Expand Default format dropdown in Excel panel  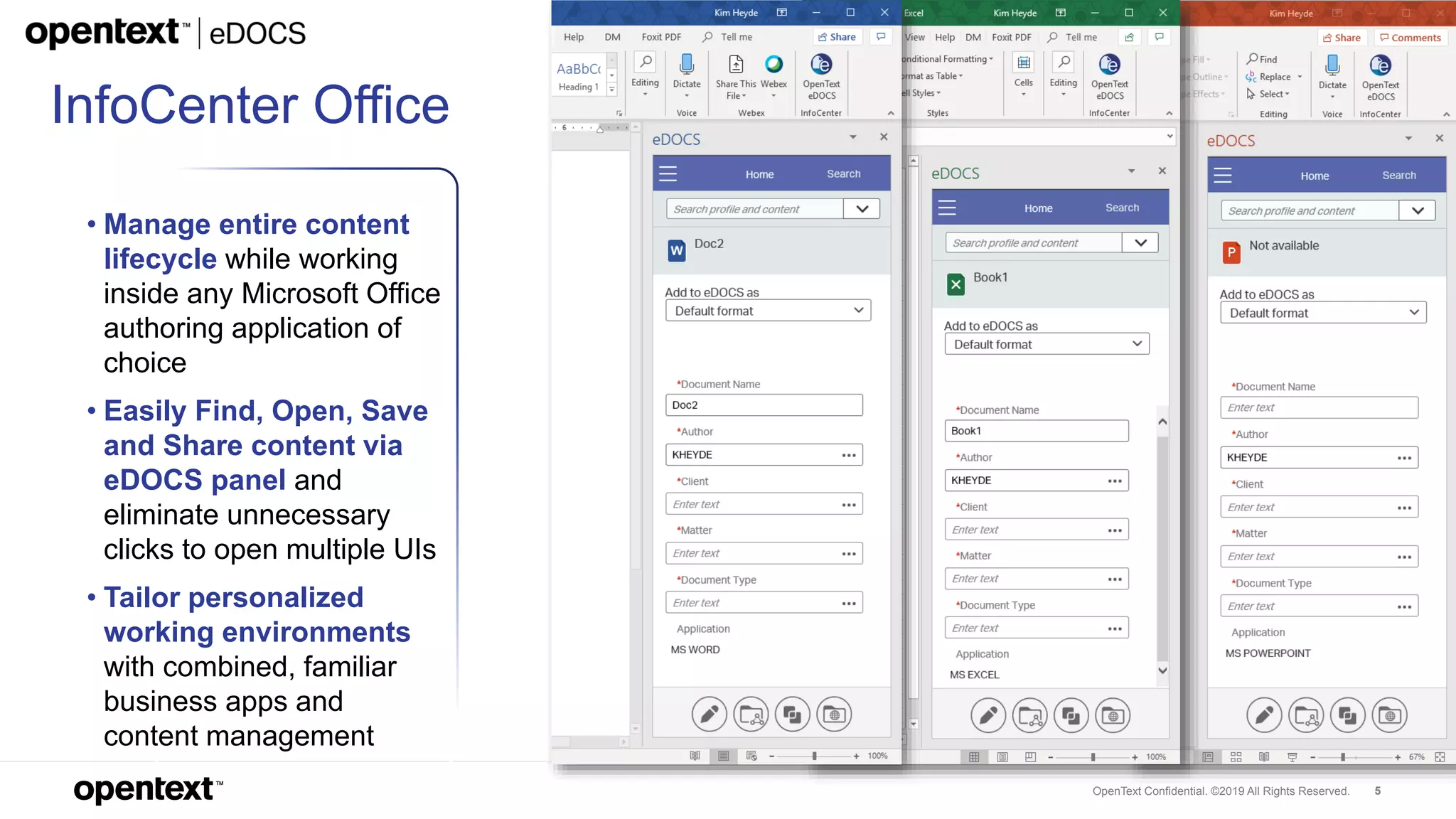tap(1137, 344)
